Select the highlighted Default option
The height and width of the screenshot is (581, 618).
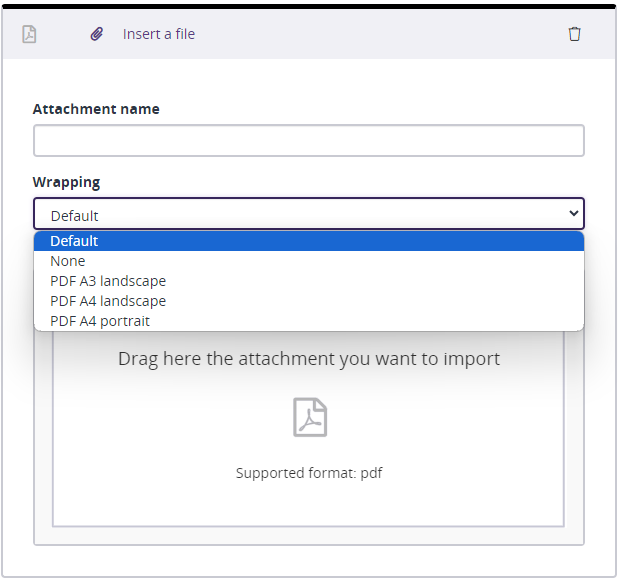pos(74,241)
